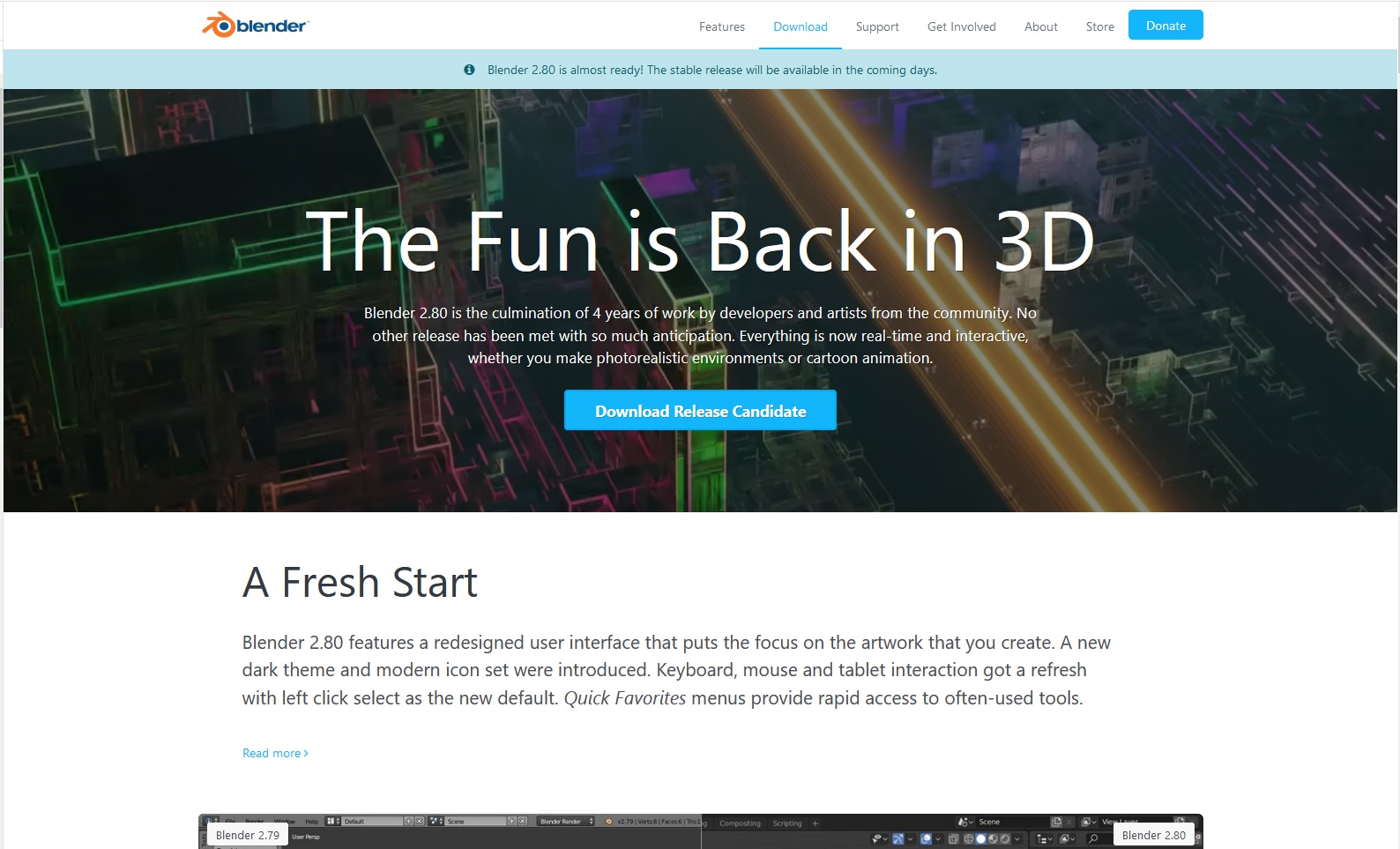
Task: Click the Scene name field in Blender 2.79 image
Action: (474, 821)
